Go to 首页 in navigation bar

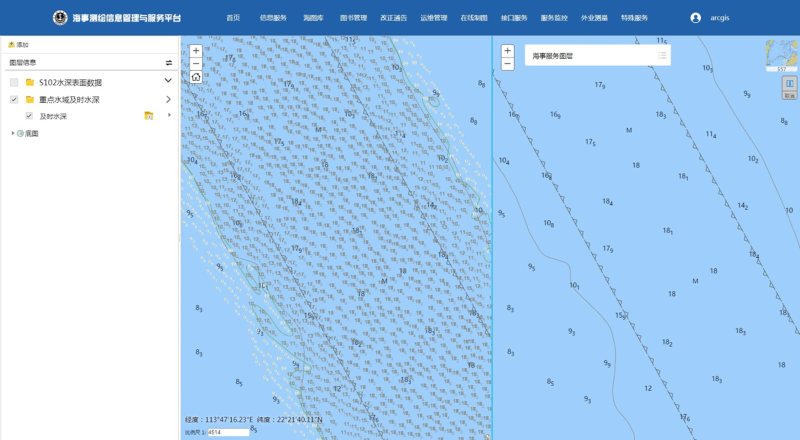(233, 18)
